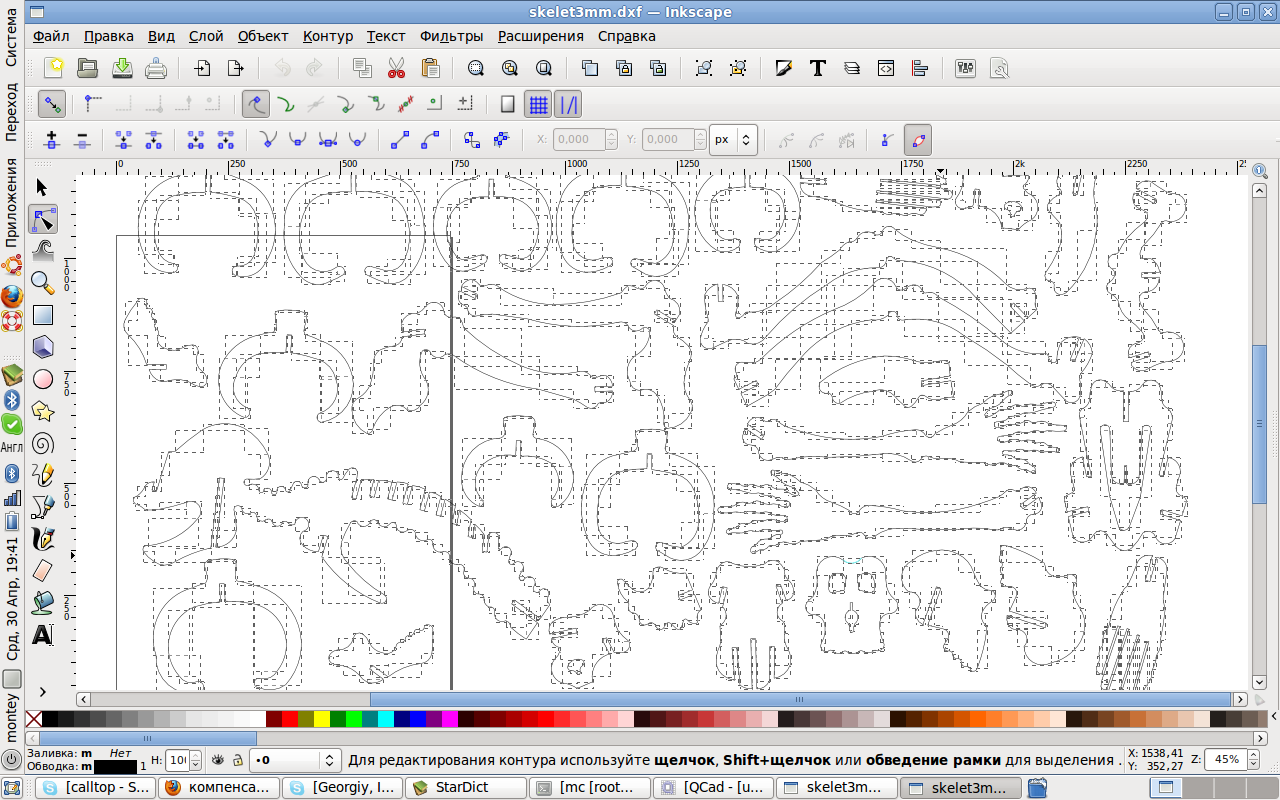Image resolution: width=1280 pixels, height=800 pixels.
Task: Toggle show path outline button
Action: pyautogui.click(x=918, y=140)
